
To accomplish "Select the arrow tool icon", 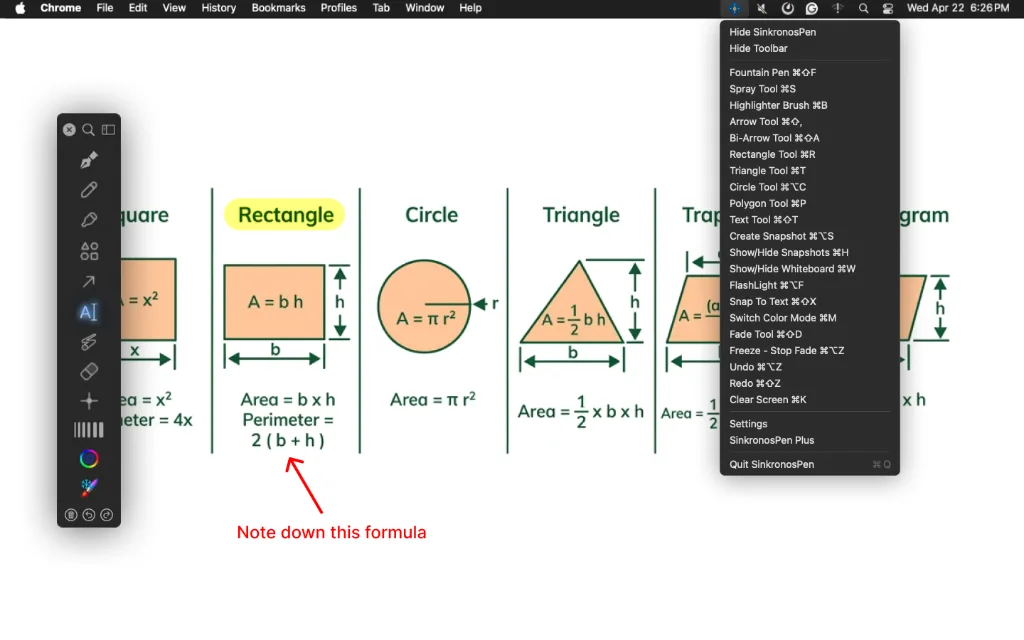I will point(89,281).
